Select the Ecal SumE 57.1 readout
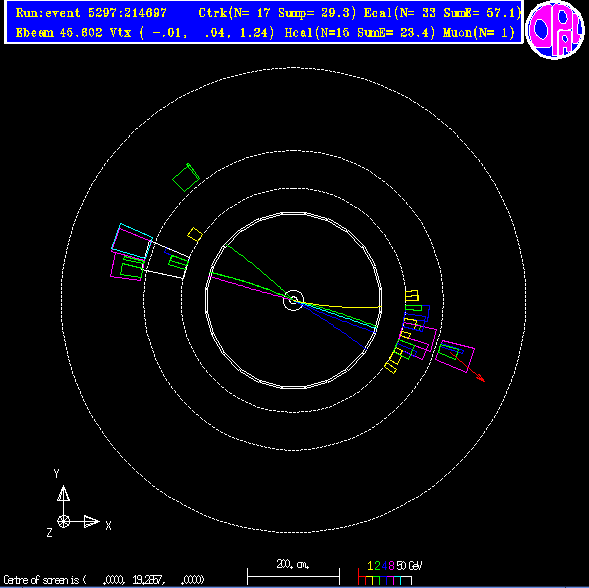This screenshot has width=589, height=588. coord(443,13)
